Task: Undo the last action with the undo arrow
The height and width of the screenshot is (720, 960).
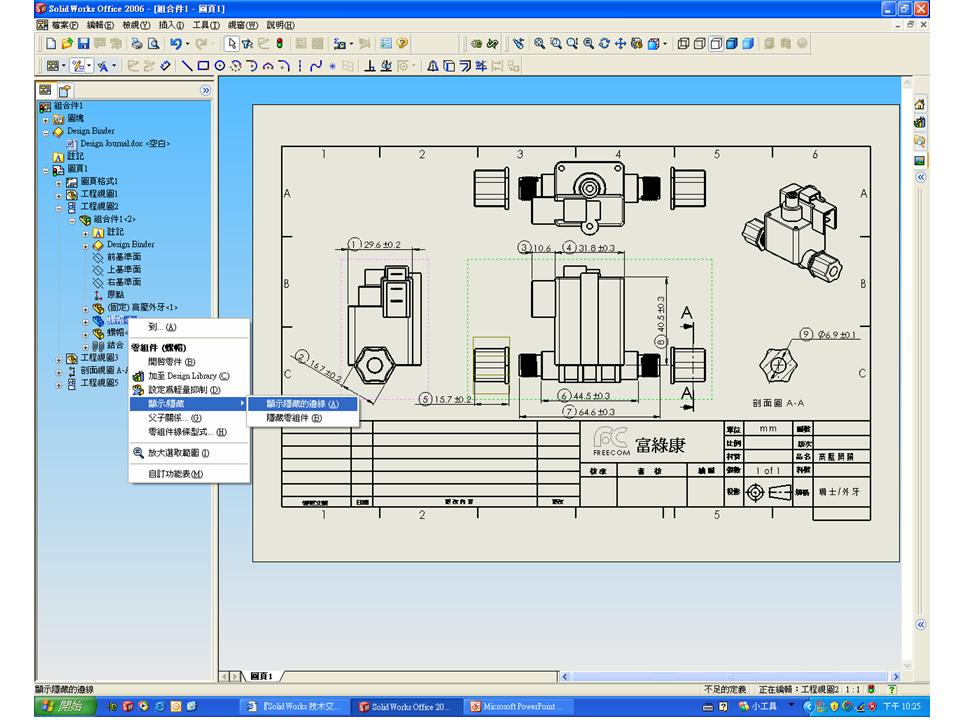Action: (x=176, y=43)
